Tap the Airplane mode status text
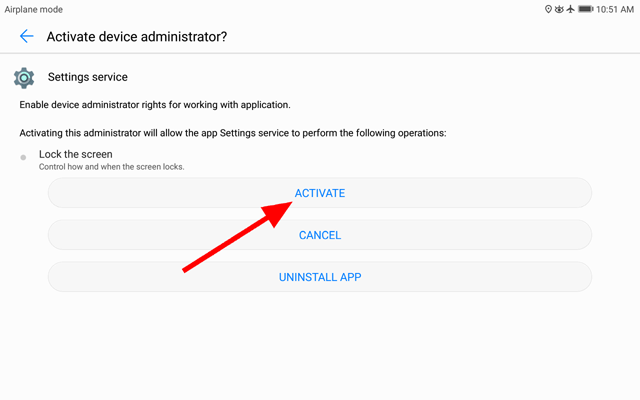Screen dimensions: 640x400 (33, 9)
